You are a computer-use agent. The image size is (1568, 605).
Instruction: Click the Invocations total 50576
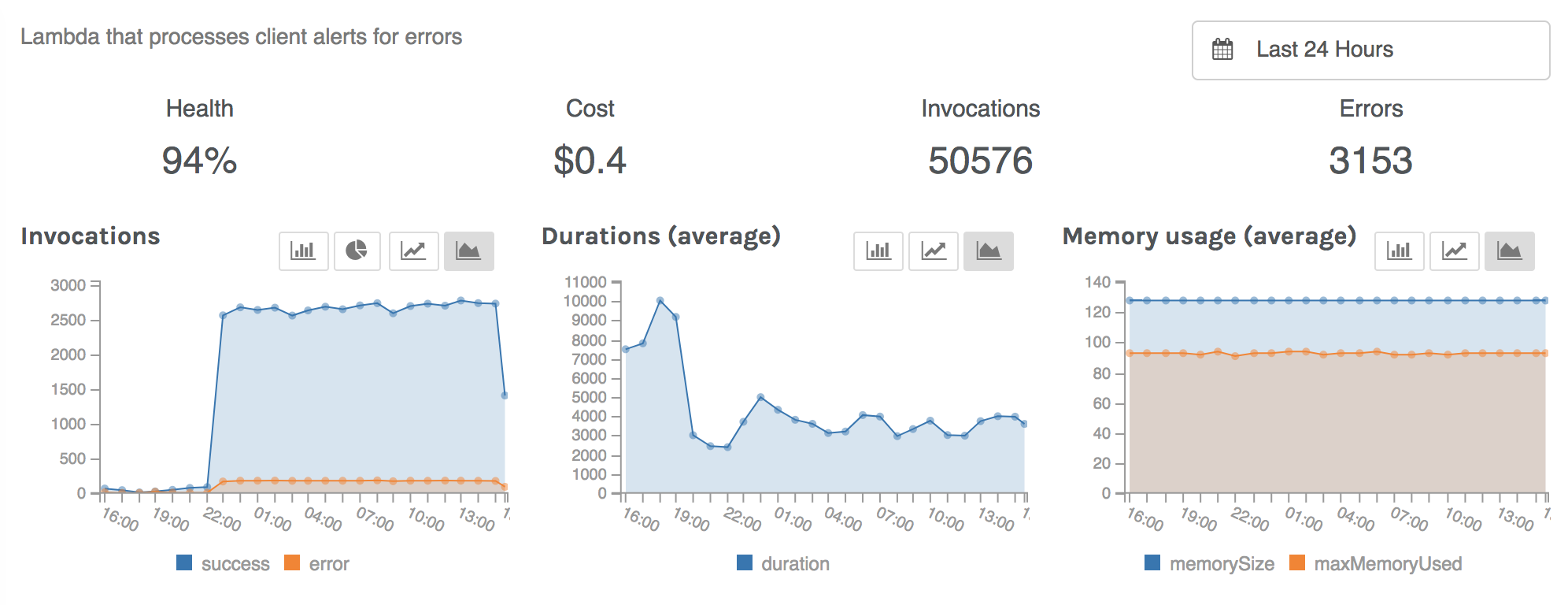pyautogui.click(x=980, y=161)
